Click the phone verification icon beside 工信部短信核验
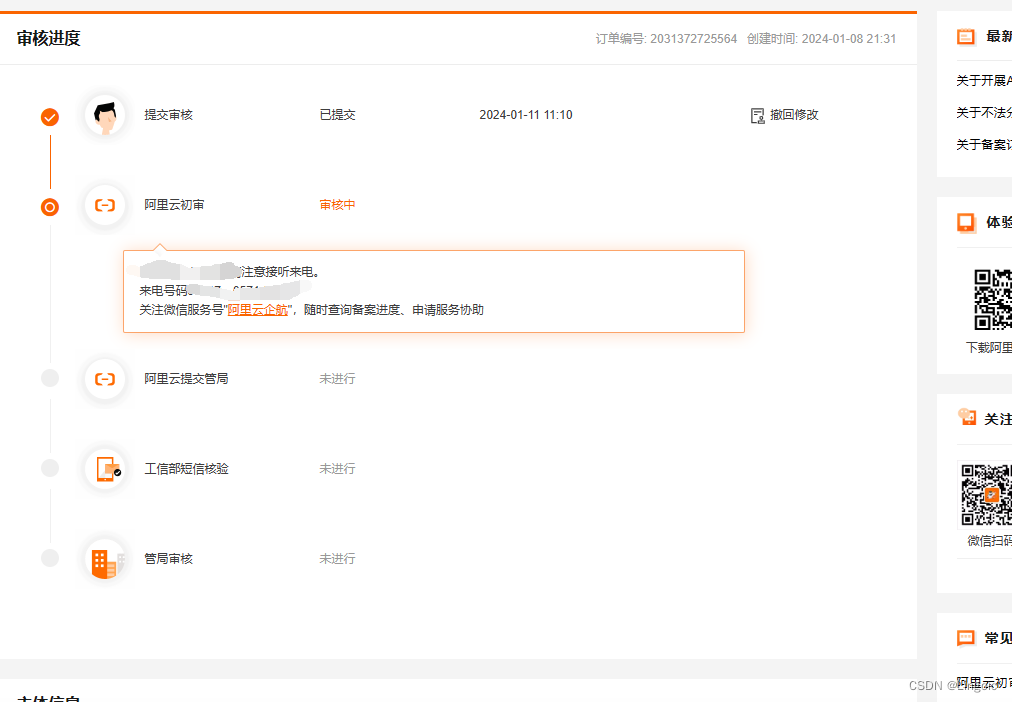 tap(105, 468)
